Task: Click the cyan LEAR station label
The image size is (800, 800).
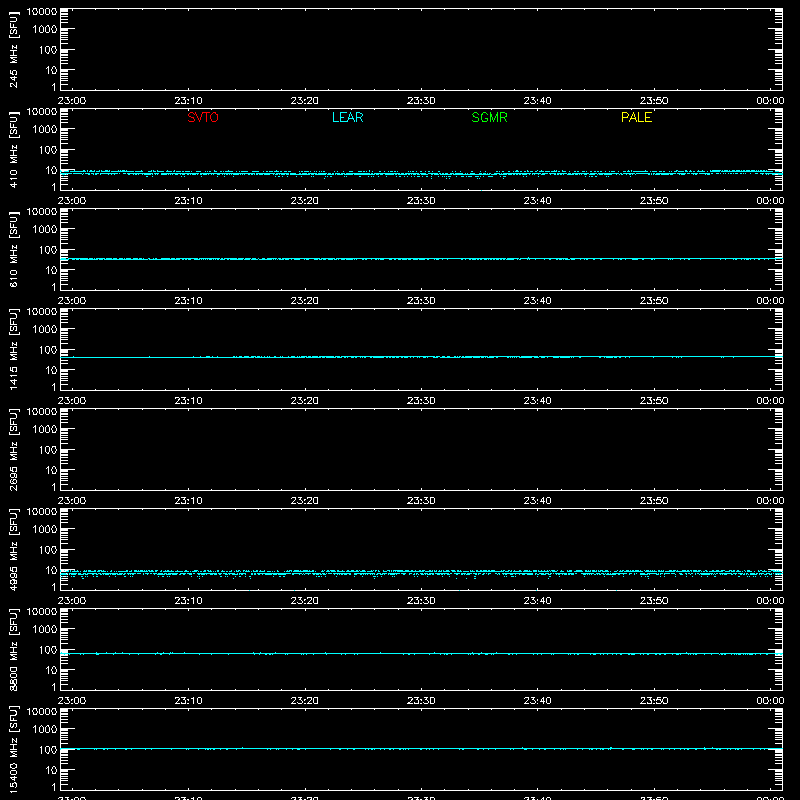Action: (347, 117)
